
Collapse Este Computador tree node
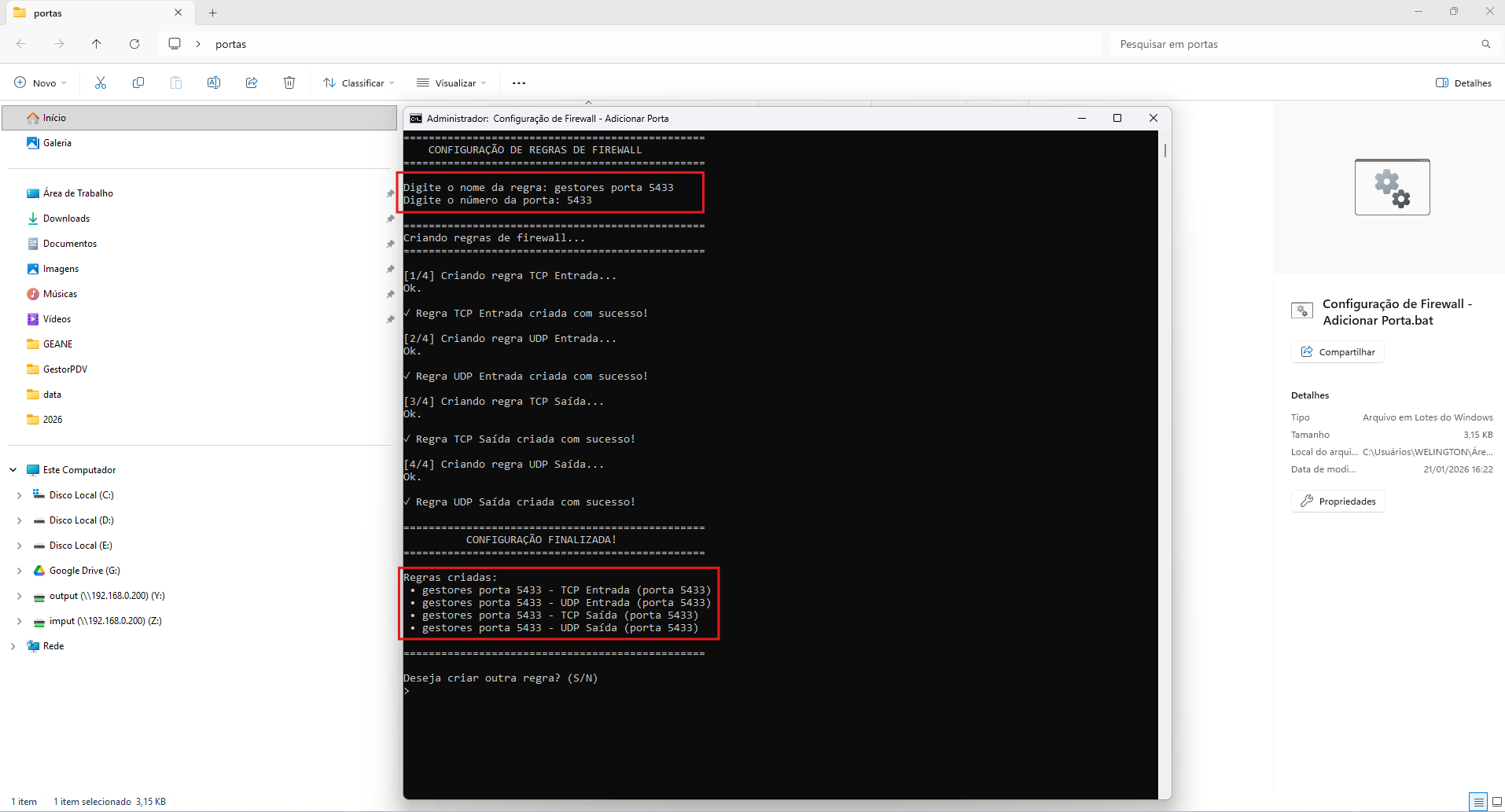[13, 470]
